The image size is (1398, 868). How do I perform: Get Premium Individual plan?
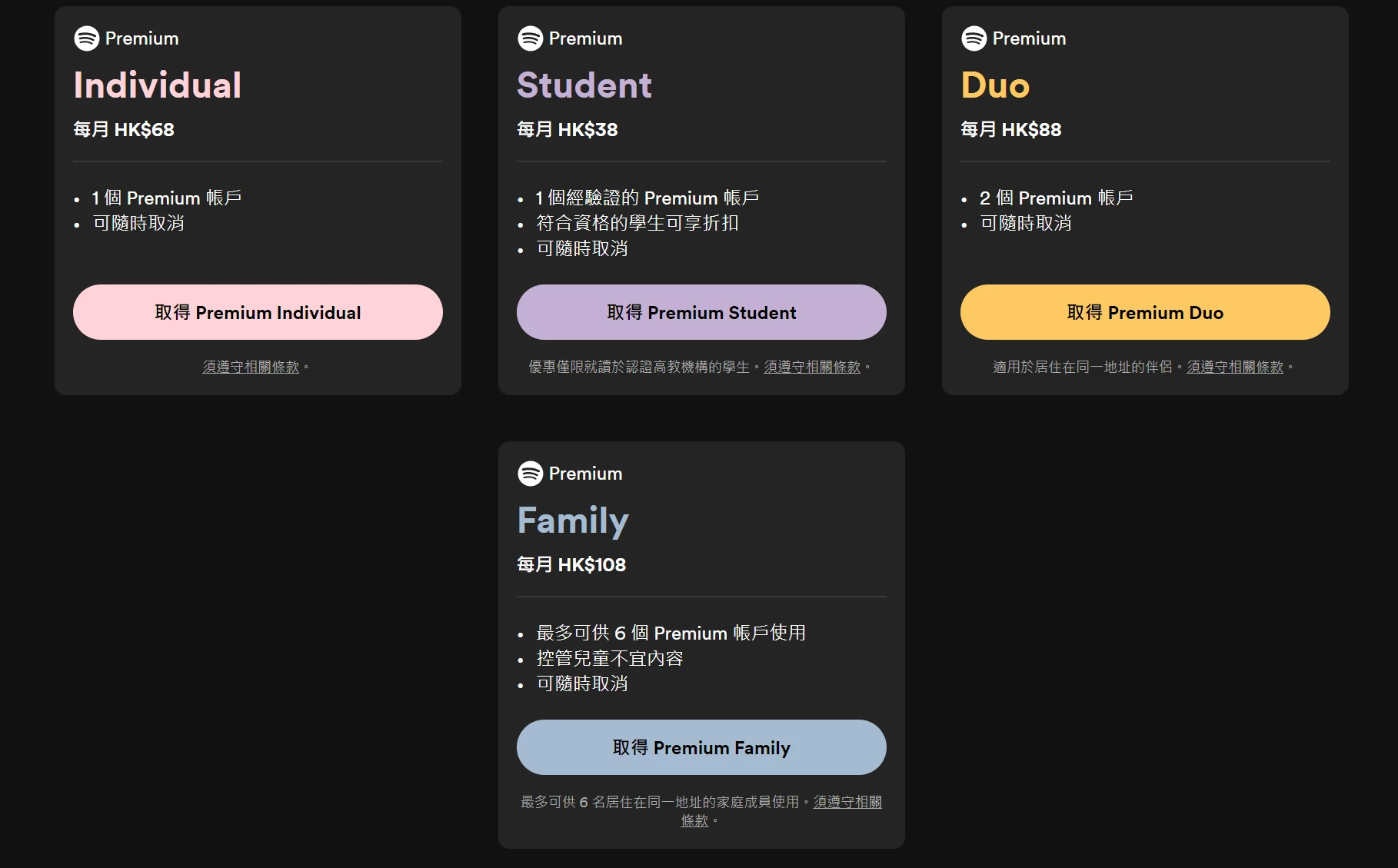tap(258, 312)
